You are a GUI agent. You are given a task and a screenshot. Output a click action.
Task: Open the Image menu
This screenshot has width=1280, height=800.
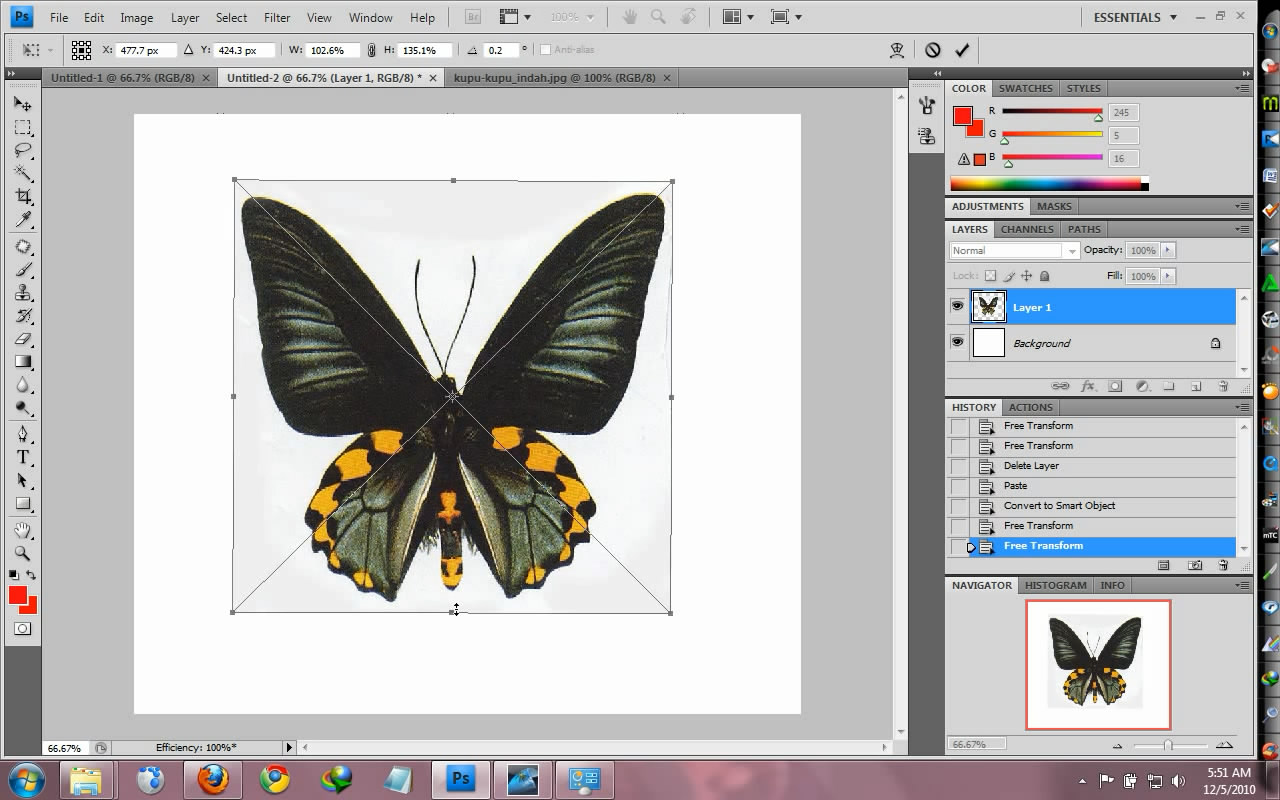(x=137, y=17)
